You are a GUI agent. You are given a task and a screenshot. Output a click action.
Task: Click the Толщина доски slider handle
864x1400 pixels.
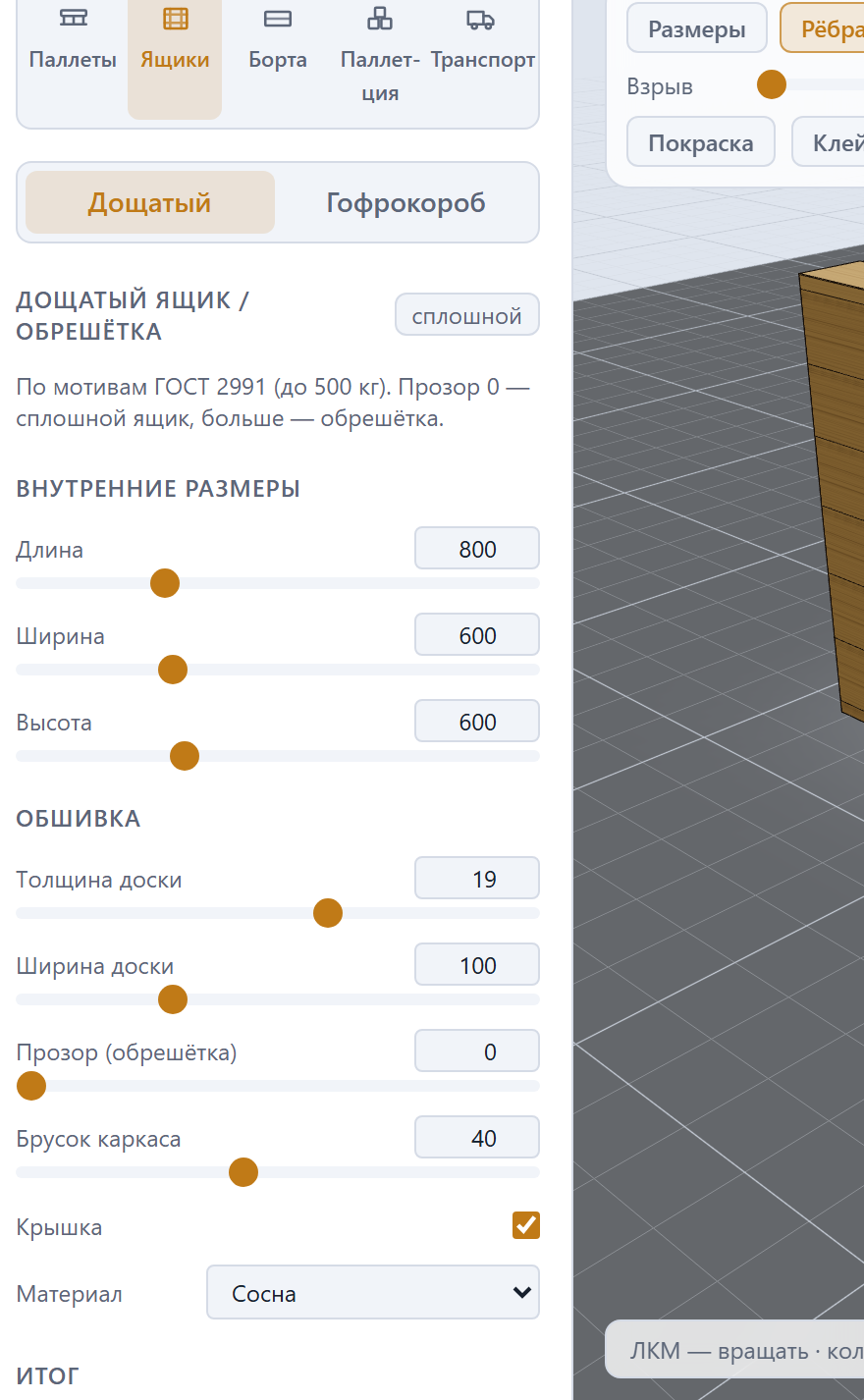(328, 913)
